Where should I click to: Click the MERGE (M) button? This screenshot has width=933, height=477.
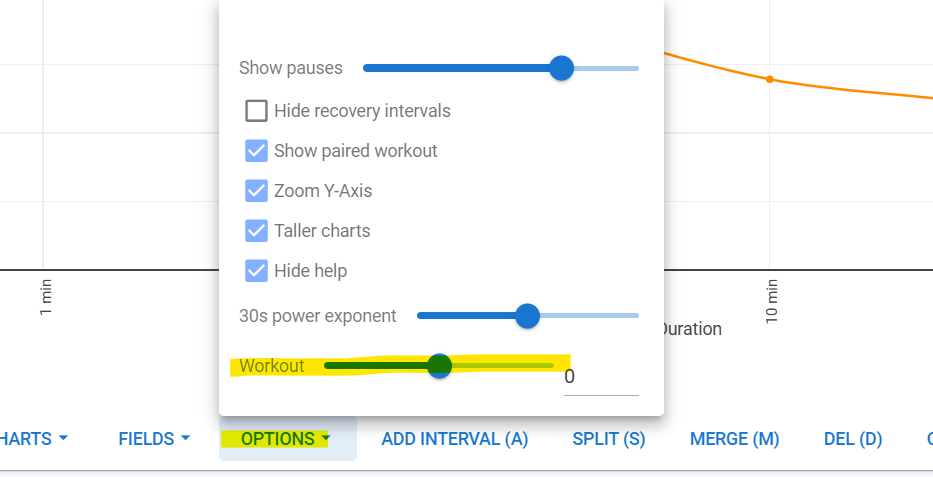click(734, 439)
